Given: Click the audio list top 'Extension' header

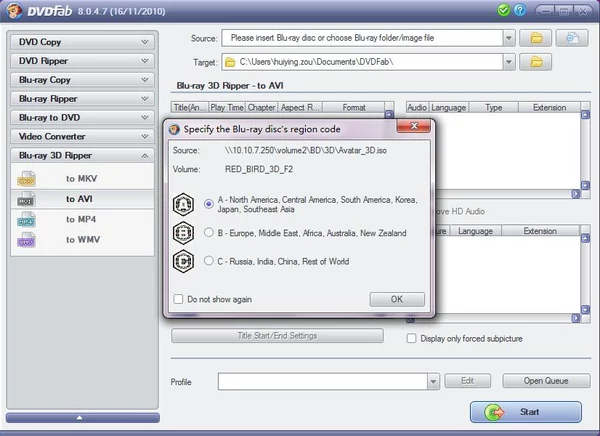Looking at the screenshot, I should [x=549, y=108].
